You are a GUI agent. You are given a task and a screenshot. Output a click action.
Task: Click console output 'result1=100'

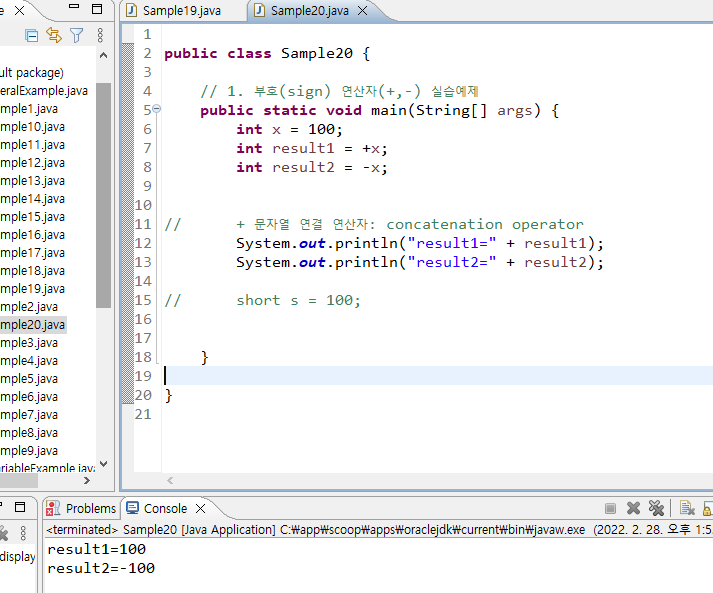click(x=96, y=549)
